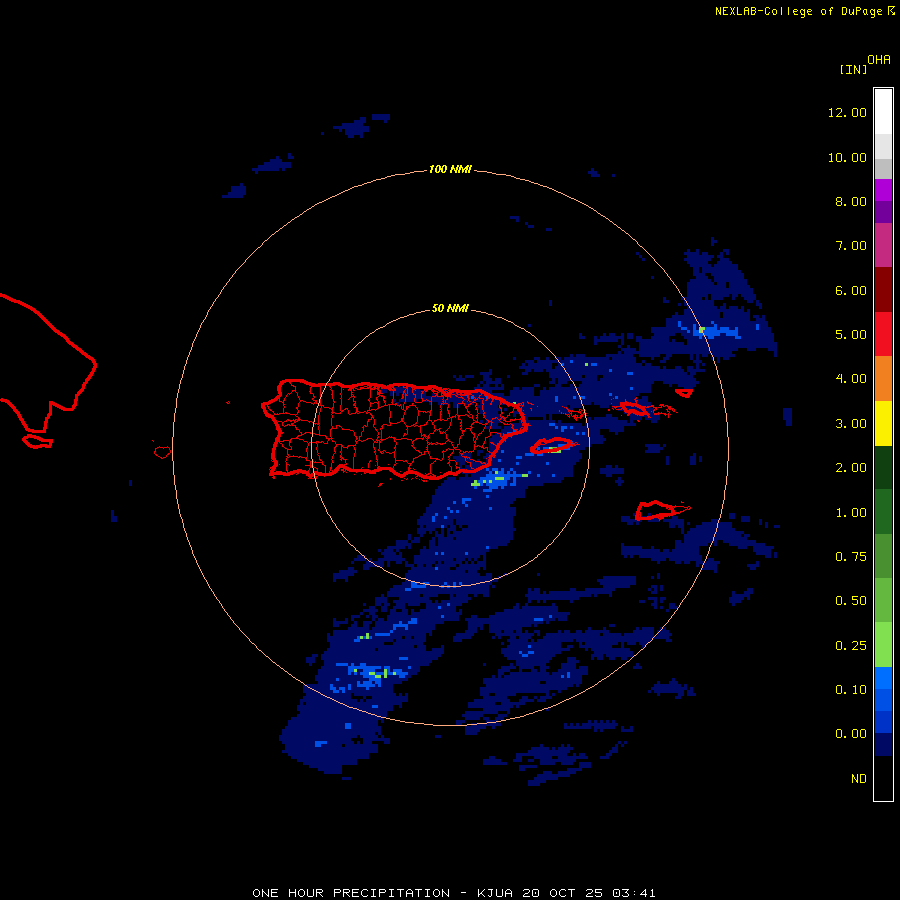This screenshot has width=900, height=900.
Task: Click the 2.00 legend value
Action: [851, 468]
